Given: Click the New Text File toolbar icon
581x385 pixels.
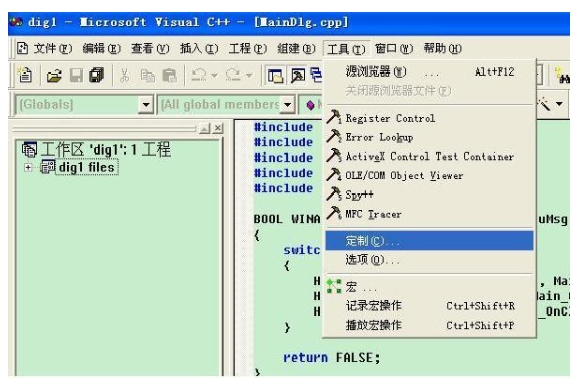Looking at the screenshot, I should point(25,75).
